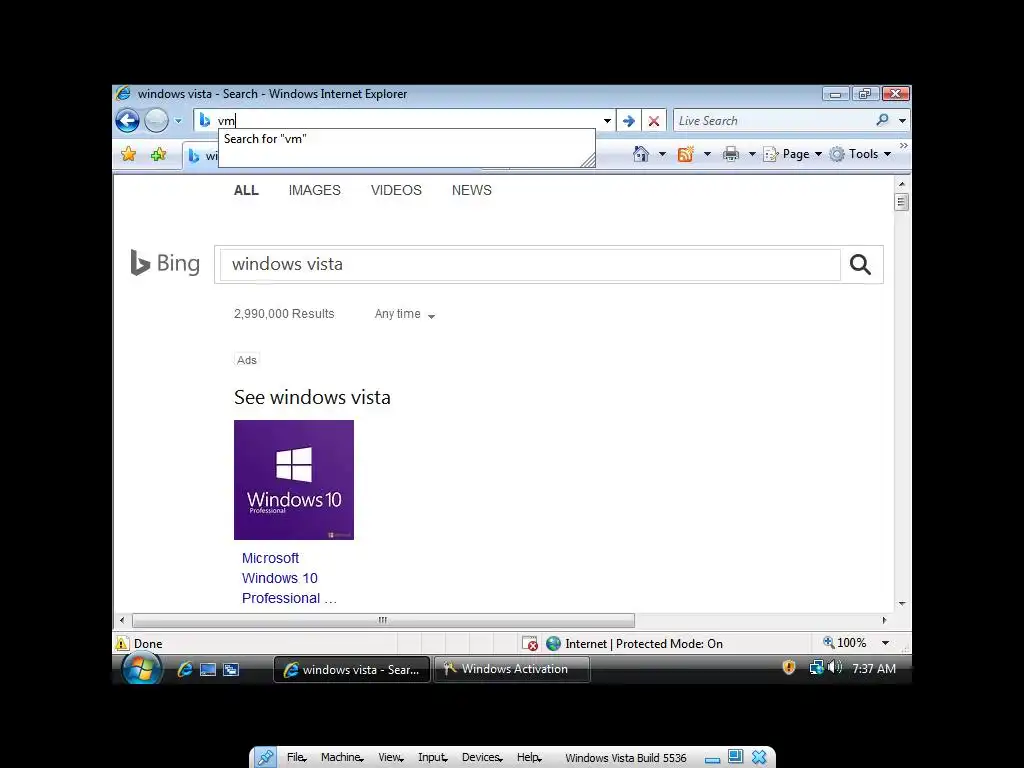Click the Home toolbar icon
1024x768 pixels.
pyautogui.click(x=641, y=154)
